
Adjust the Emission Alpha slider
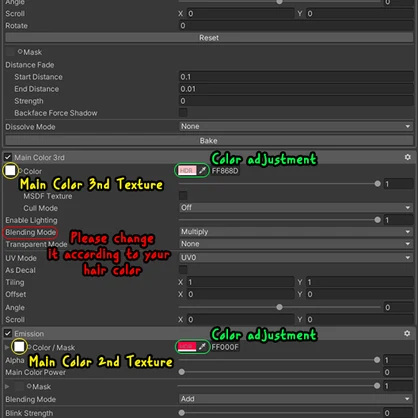(x=279, y=360)
